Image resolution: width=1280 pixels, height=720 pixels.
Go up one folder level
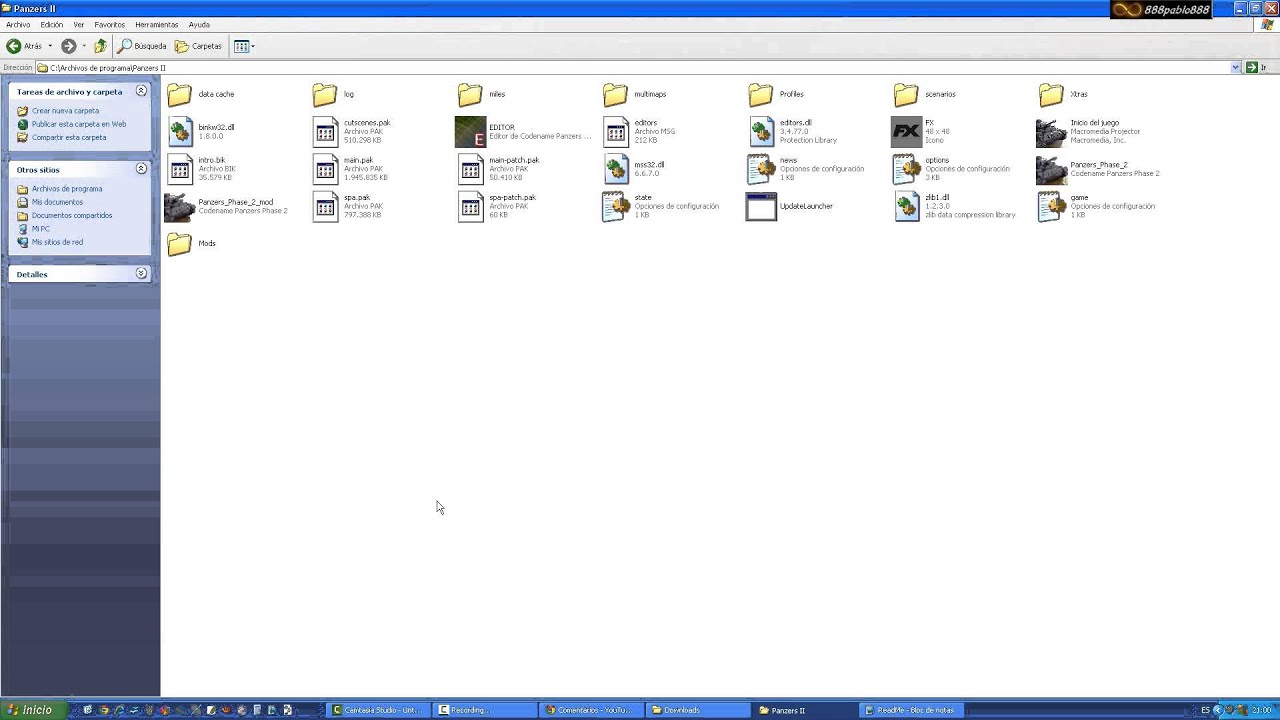(x=100, y=46)
